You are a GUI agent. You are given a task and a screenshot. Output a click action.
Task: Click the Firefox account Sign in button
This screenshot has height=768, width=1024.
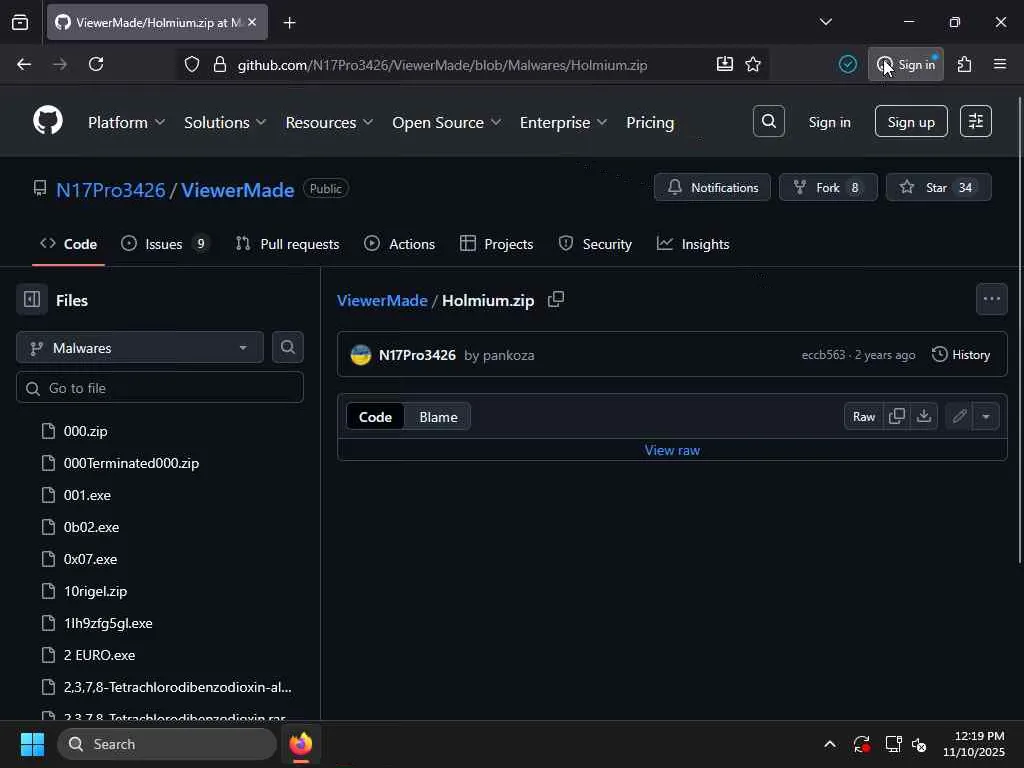(905, 64)
